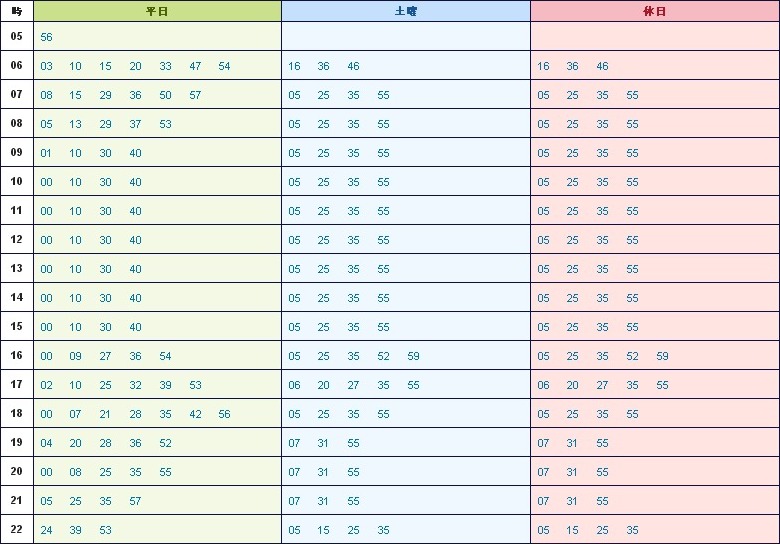The height and width of the screenshot is (544, 780).
Task: Click Saturday 06 hour departure at 46
Action: (x=353, y=66)
